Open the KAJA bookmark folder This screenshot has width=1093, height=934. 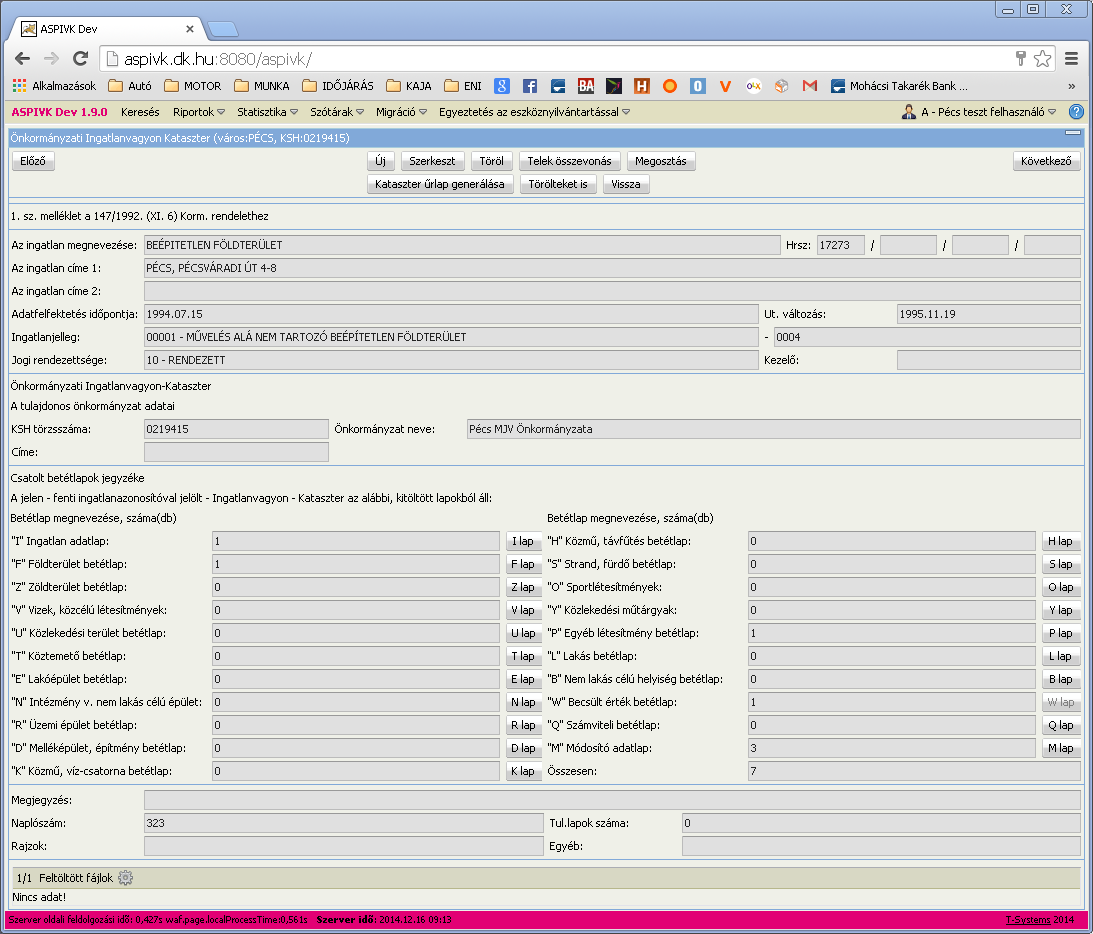click(x=409, y=86)
